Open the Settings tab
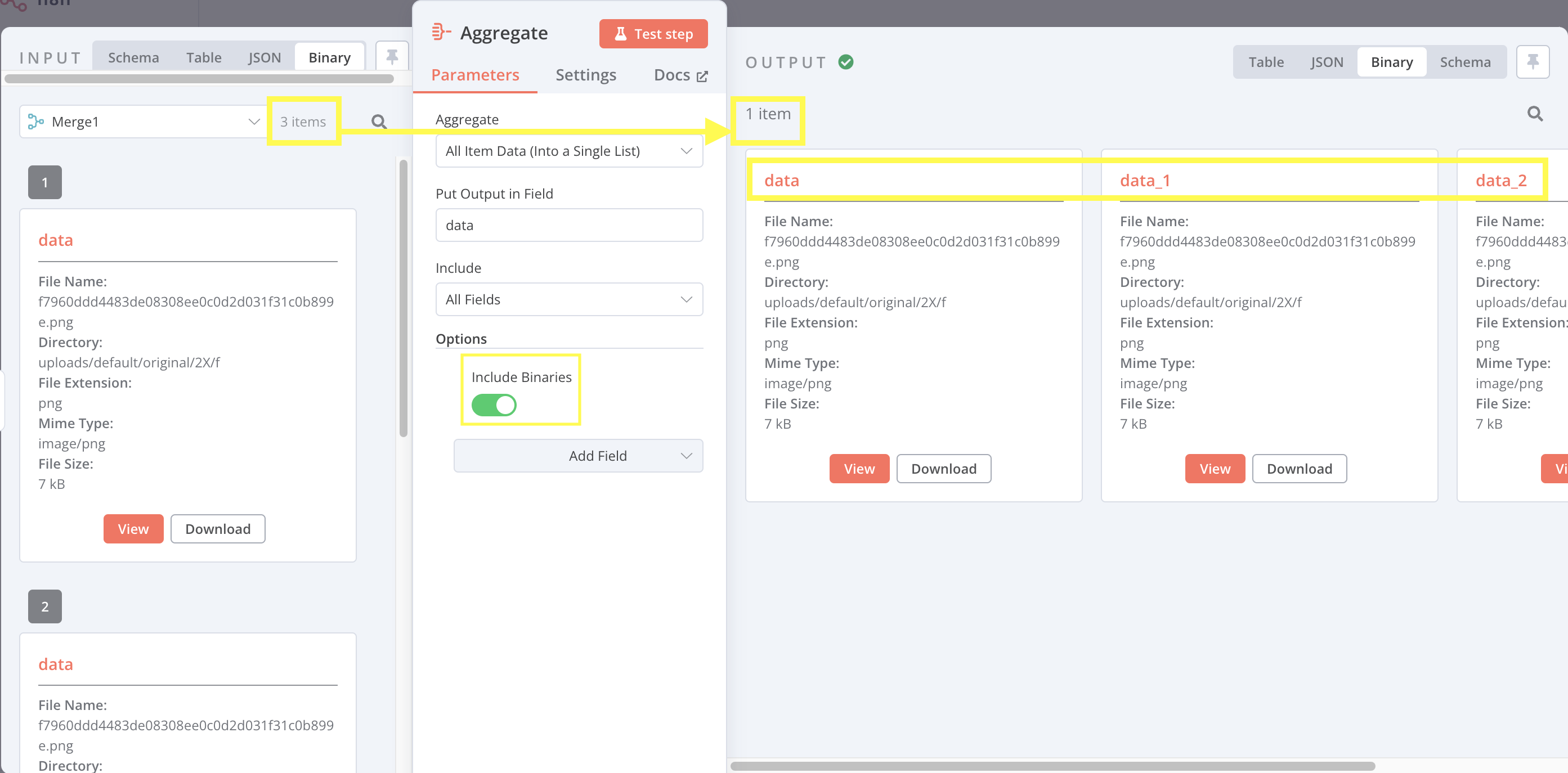The image size is (1568, 773). 585,75
